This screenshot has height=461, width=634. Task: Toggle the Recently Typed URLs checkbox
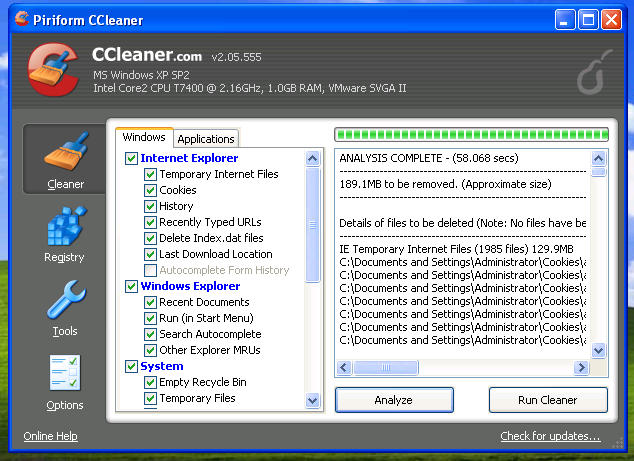[150, 222]
